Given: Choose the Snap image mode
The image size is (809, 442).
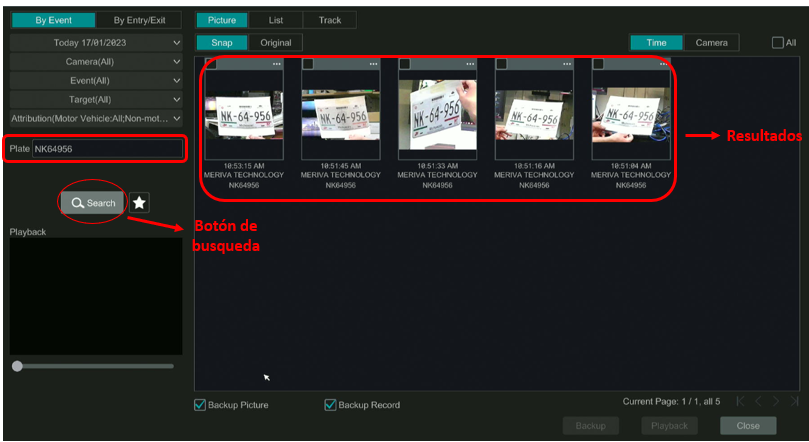Looking at the screenshot, I should coord(222,43).
